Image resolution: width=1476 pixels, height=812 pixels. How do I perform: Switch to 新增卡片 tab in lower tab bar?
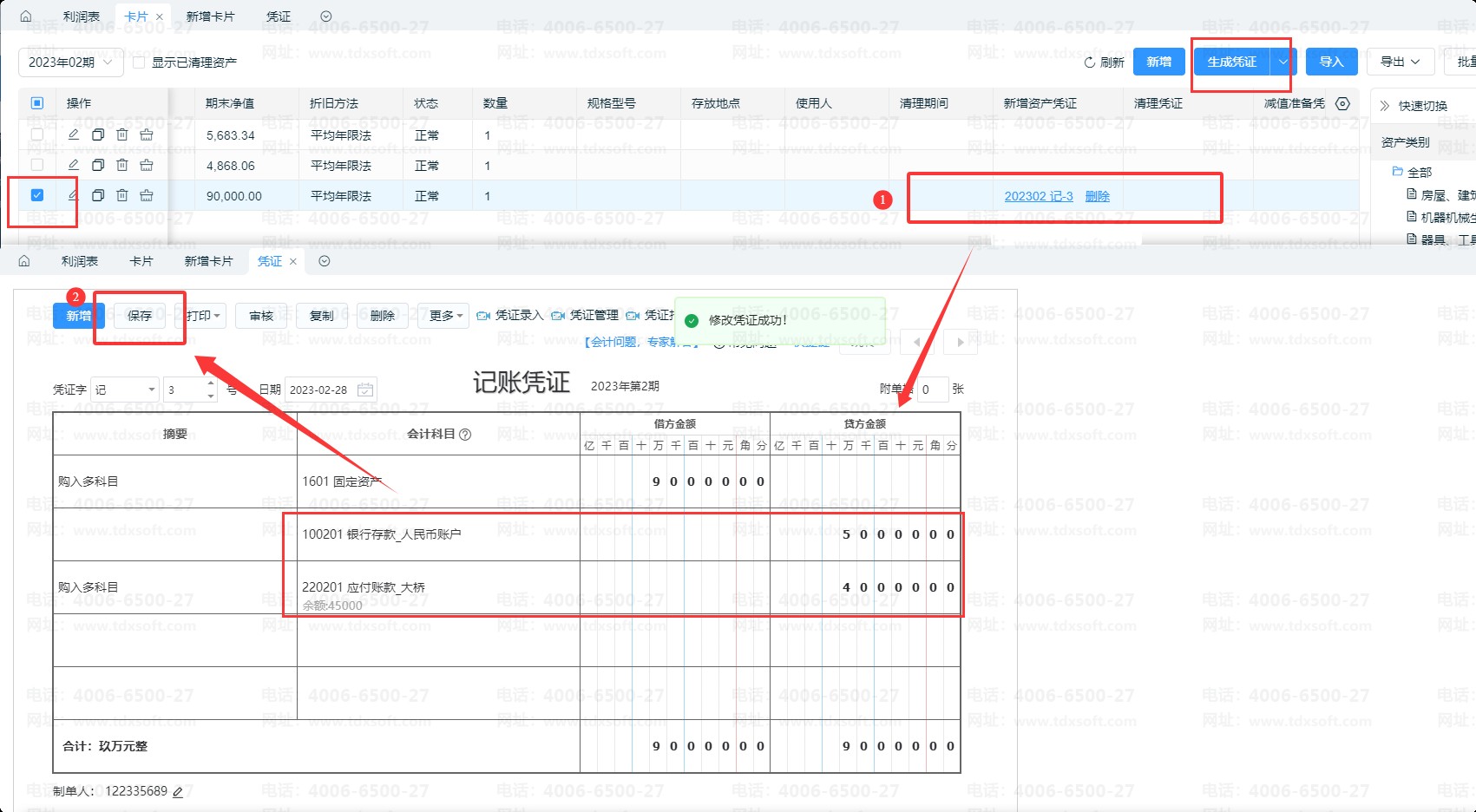[208, 261]
